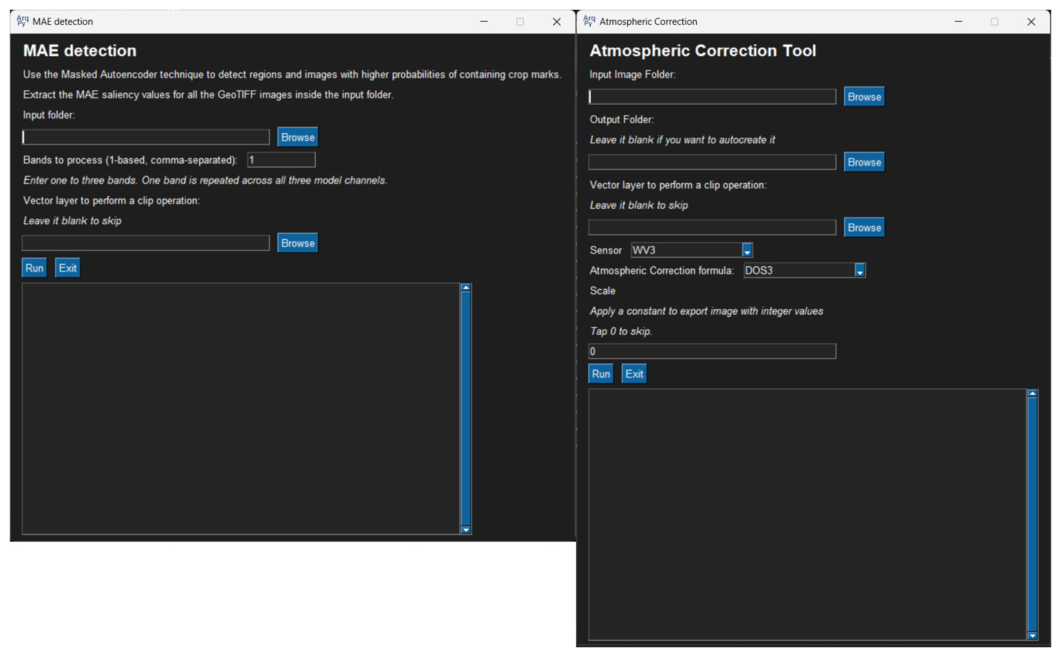
Task: Click Atmospheric Correction vector layer path field
Action: coord(712,227)
